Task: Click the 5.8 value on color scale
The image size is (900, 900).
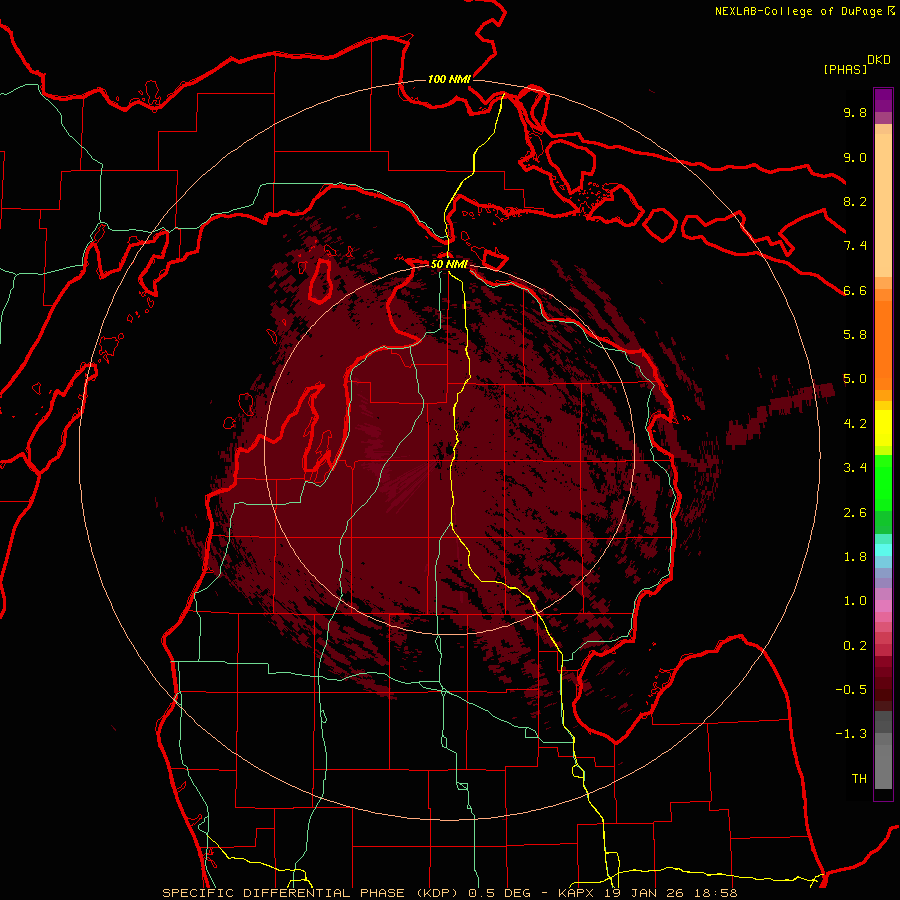Action: point(855,335)
